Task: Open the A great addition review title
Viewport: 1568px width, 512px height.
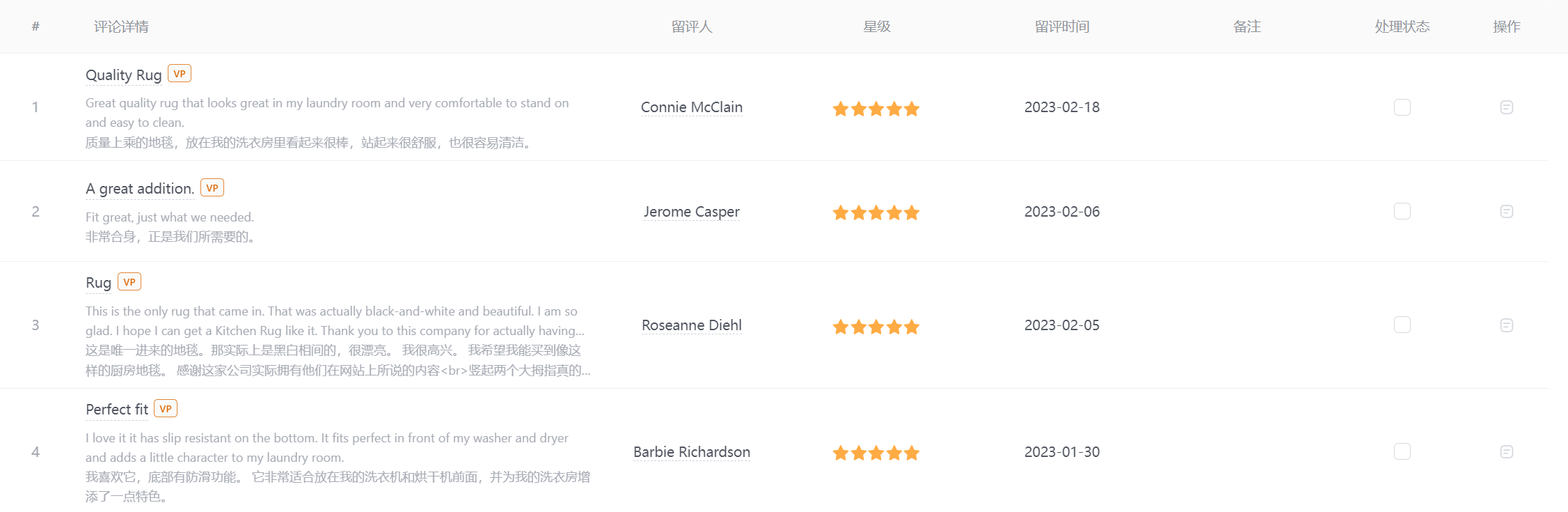Action: [x=140, y=189]
